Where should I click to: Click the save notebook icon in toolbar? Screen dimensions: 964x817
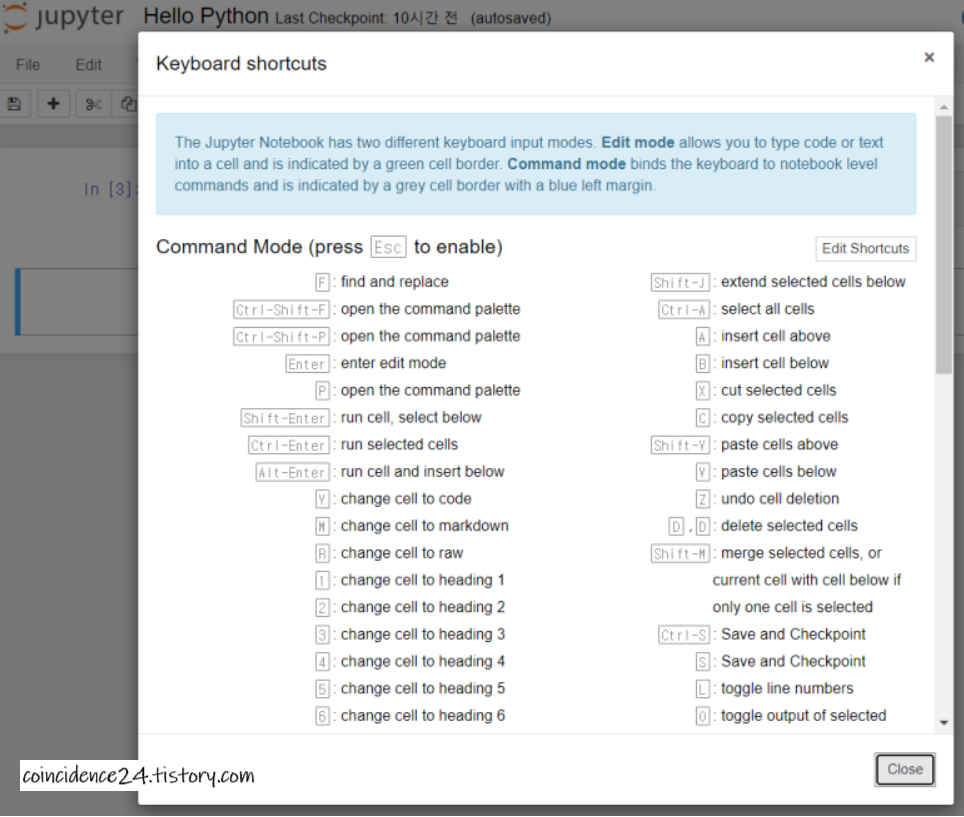pos(14,104)
